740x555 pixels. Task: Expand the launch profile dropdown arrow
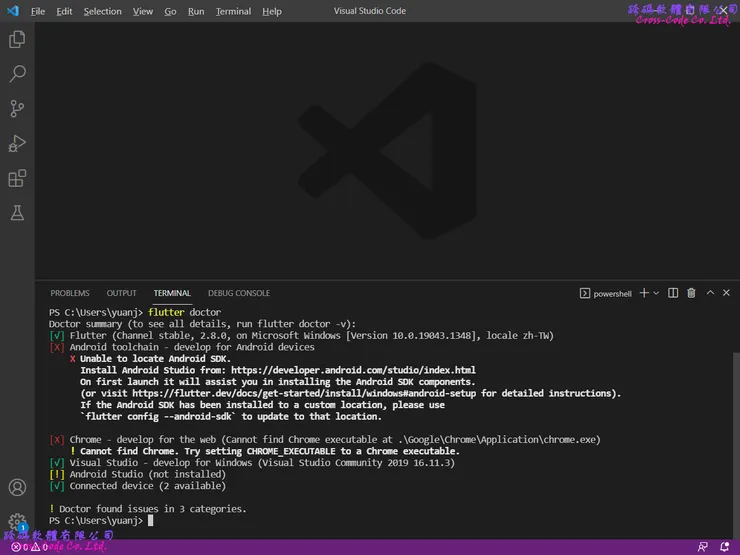pos(656,293)
